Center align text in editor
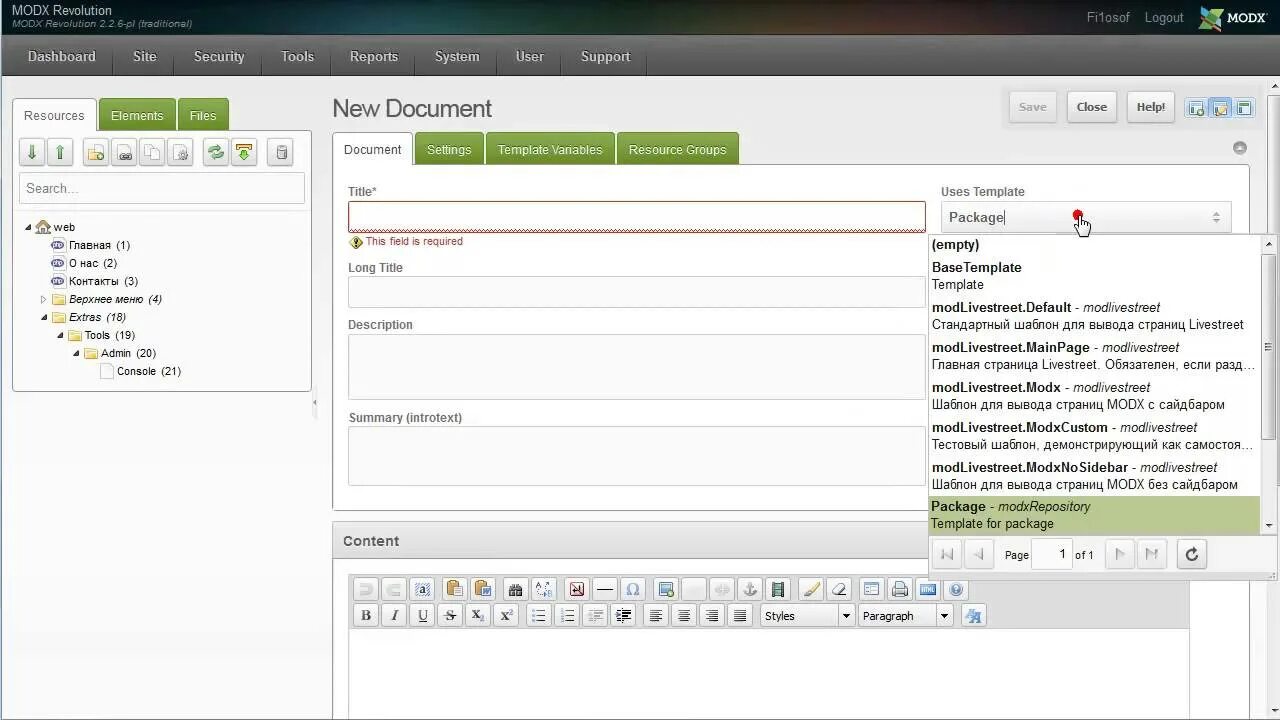 (x=684, y=616)
